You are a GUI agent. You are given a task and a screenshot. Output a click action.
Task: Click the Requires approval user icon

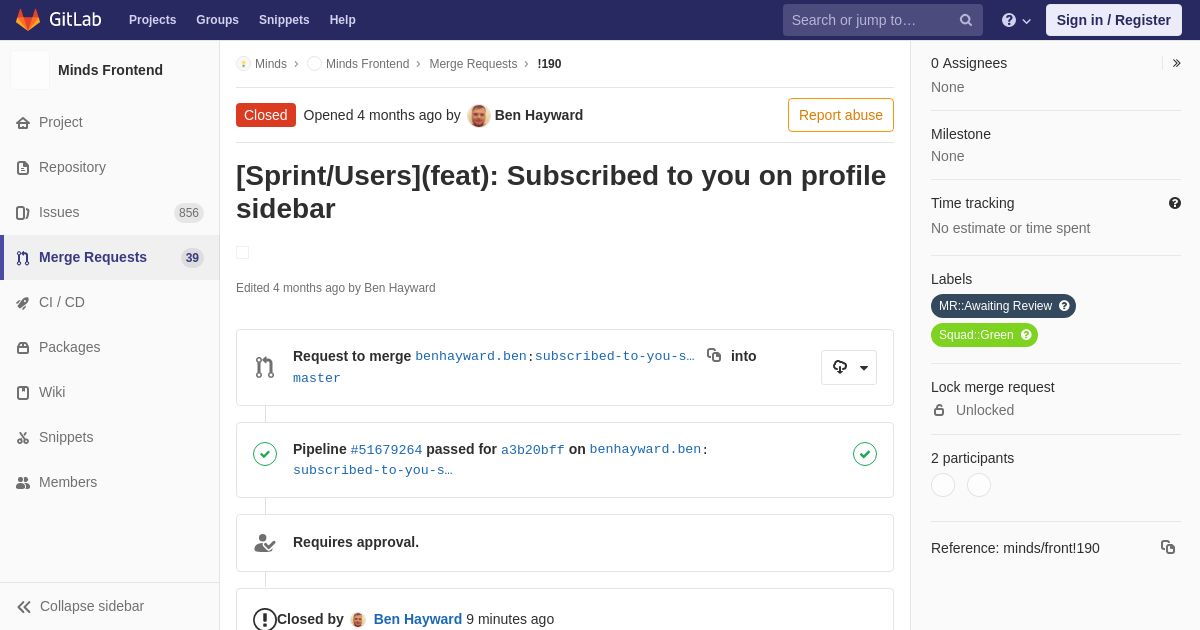[265, 543]
